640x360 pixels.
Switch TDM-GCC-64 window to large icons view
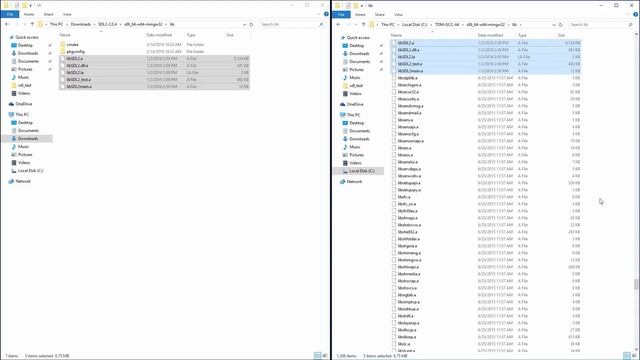click(x=635, y=356)
